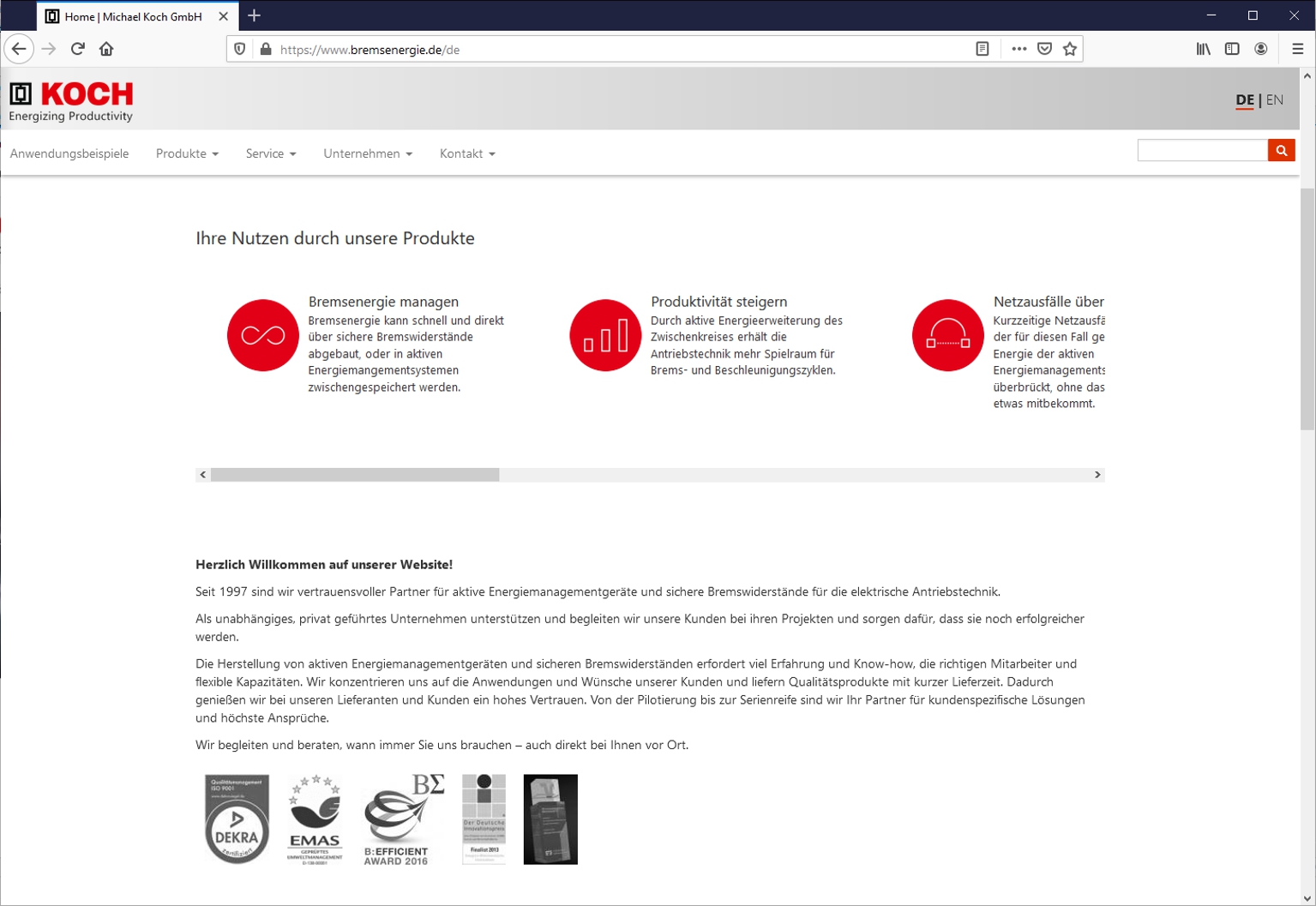1316x906 pixels.
Task: Select the red infinity icon for Bremsenergie managen
Action: pos(262,335)
